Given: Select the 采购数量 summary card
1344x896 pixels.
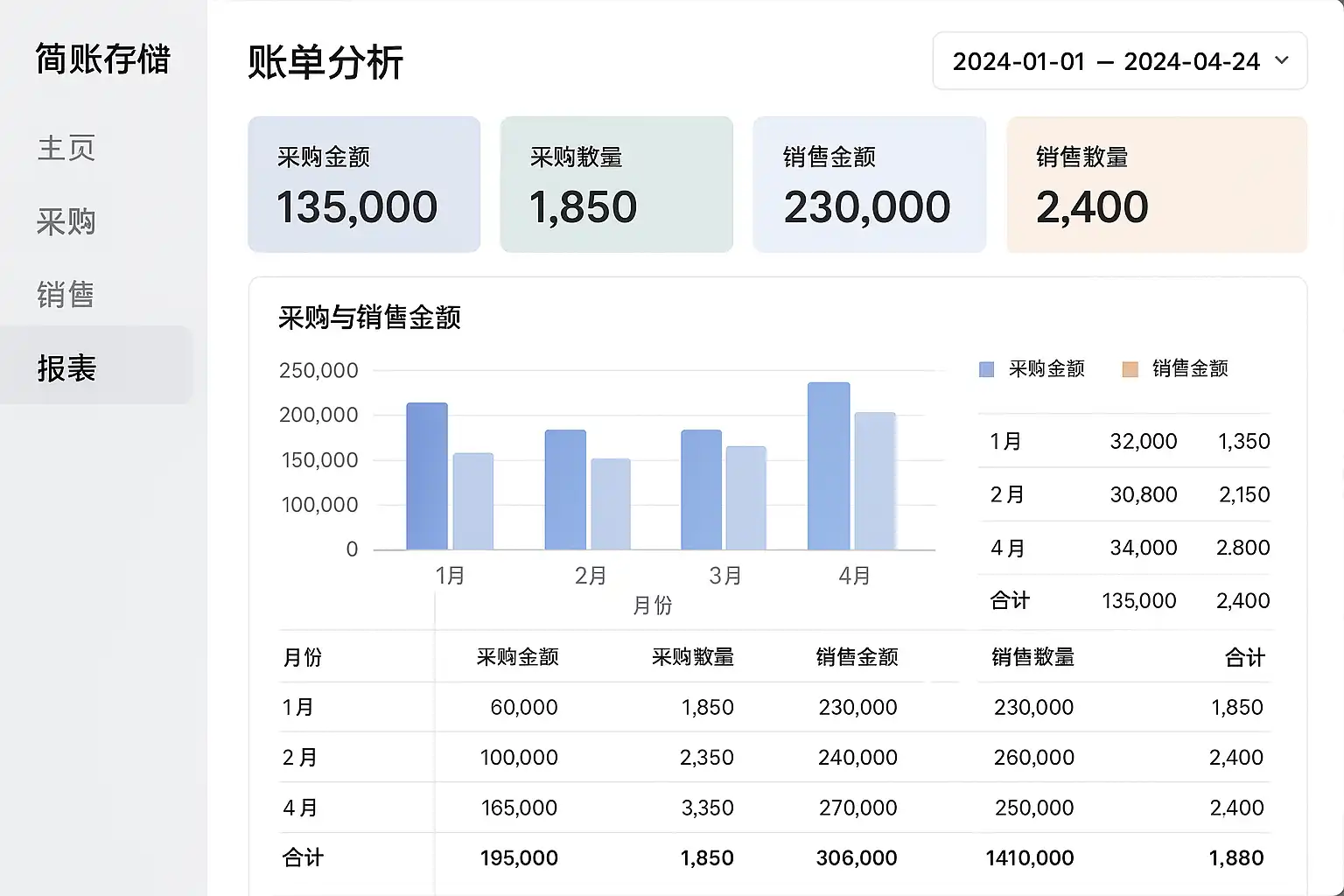Looking at the screenshot, I should click(616, 185).
